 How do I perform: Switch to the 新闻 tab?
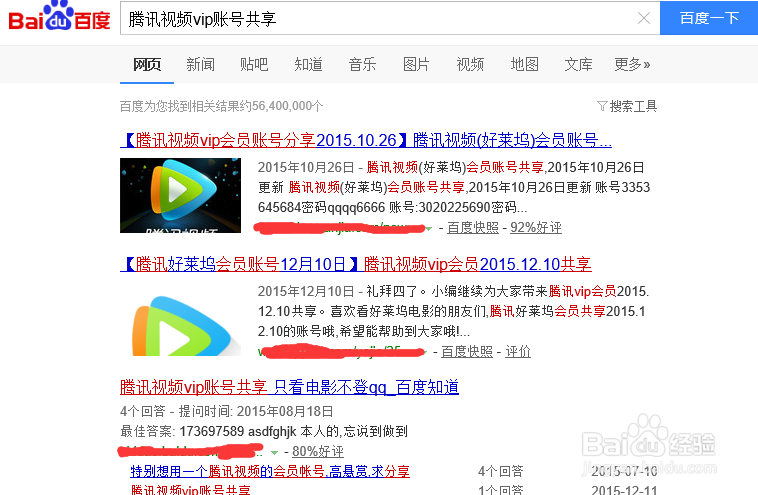[201, 64]
